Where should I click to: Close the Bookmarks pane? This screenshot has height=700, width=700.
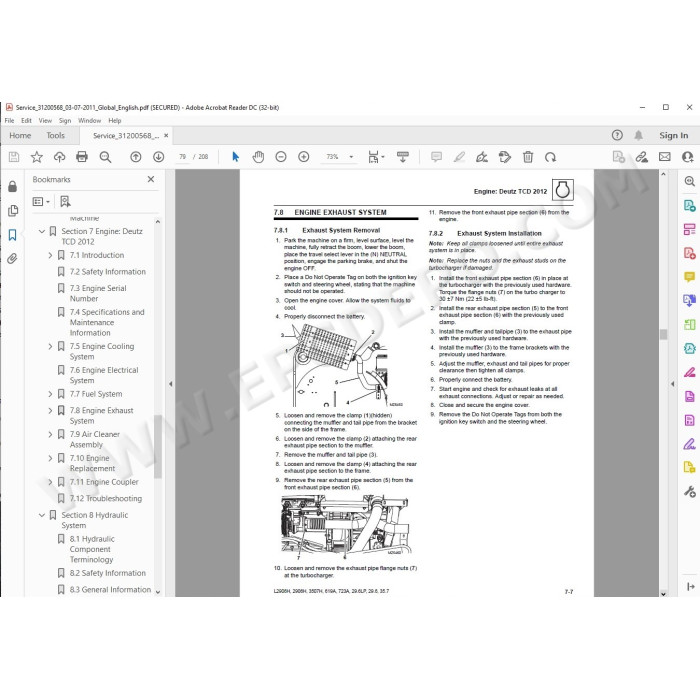[151, 179]
